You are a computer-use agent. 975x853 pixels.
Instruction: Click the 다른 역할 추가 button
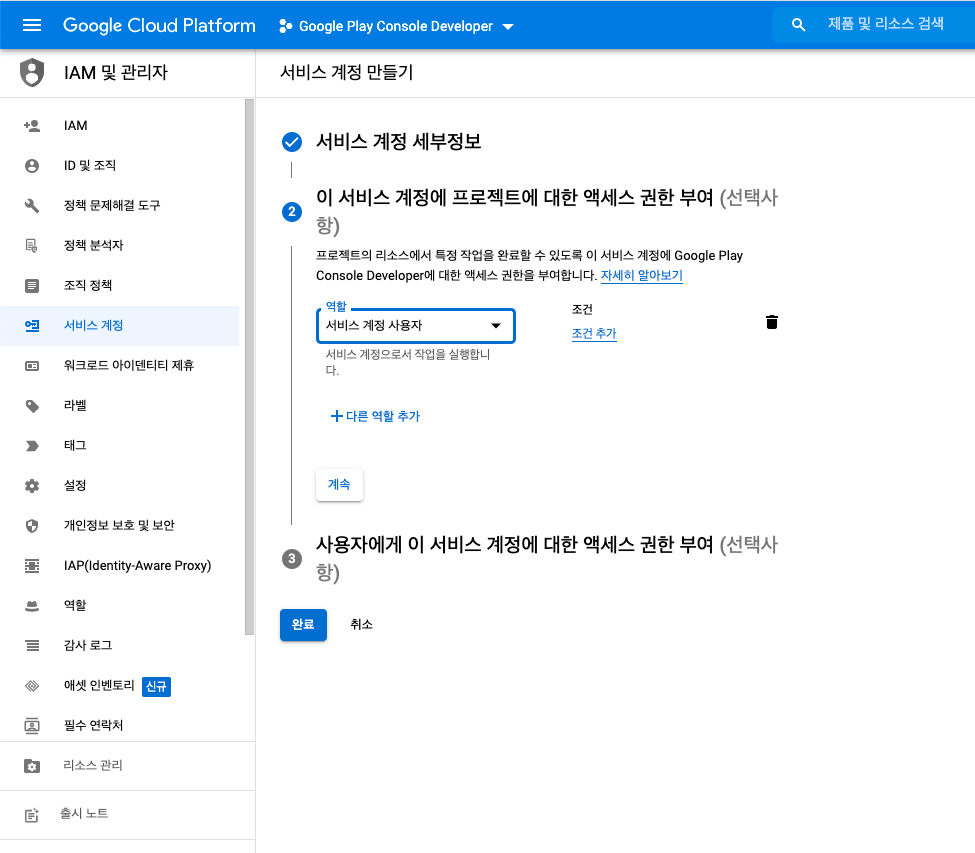coord(375,416)
